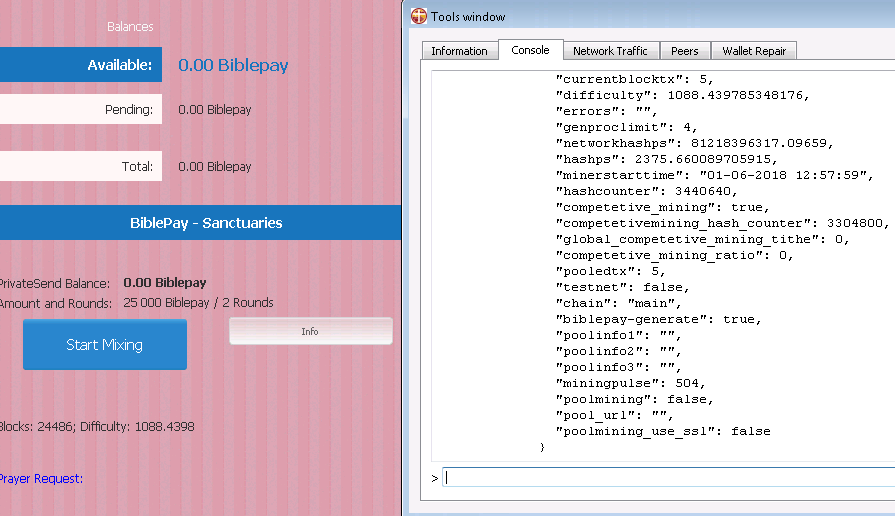Select the Console tab
Screen dimensions: 895x516
tap(530, 50)
